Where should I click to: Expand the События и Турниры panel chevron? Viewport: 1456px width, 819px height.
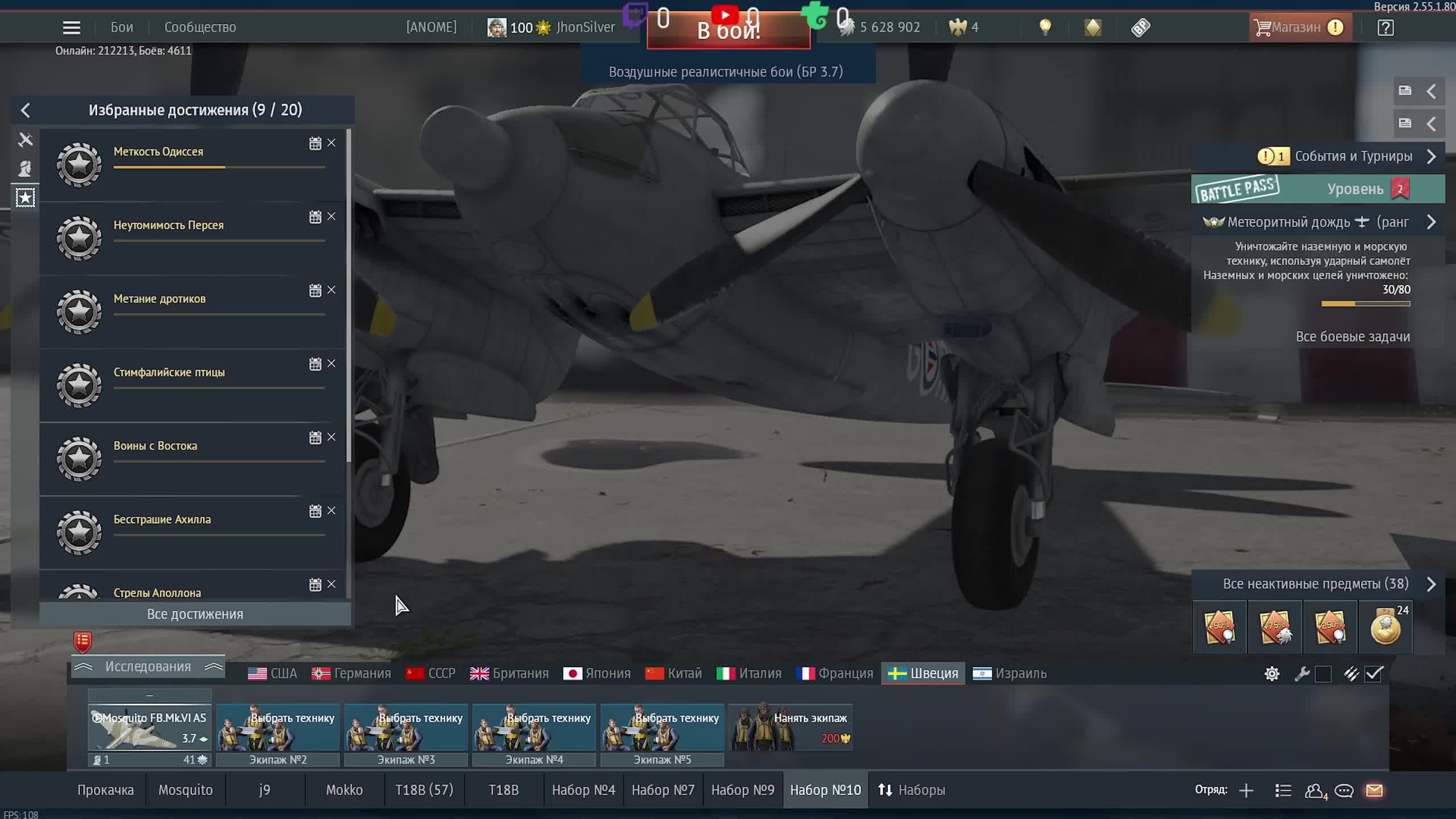click(x=1432, y=156)
